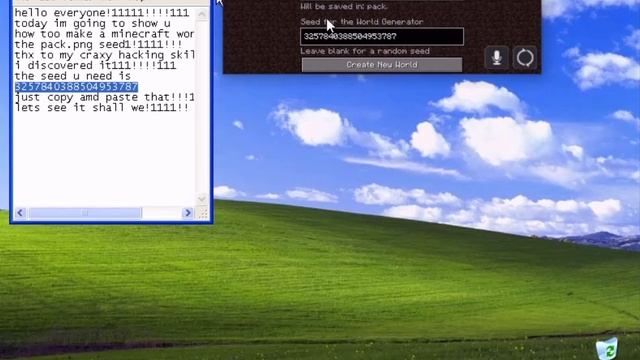Click the line starting "thx to my craxy hacking"

point(105,55)
